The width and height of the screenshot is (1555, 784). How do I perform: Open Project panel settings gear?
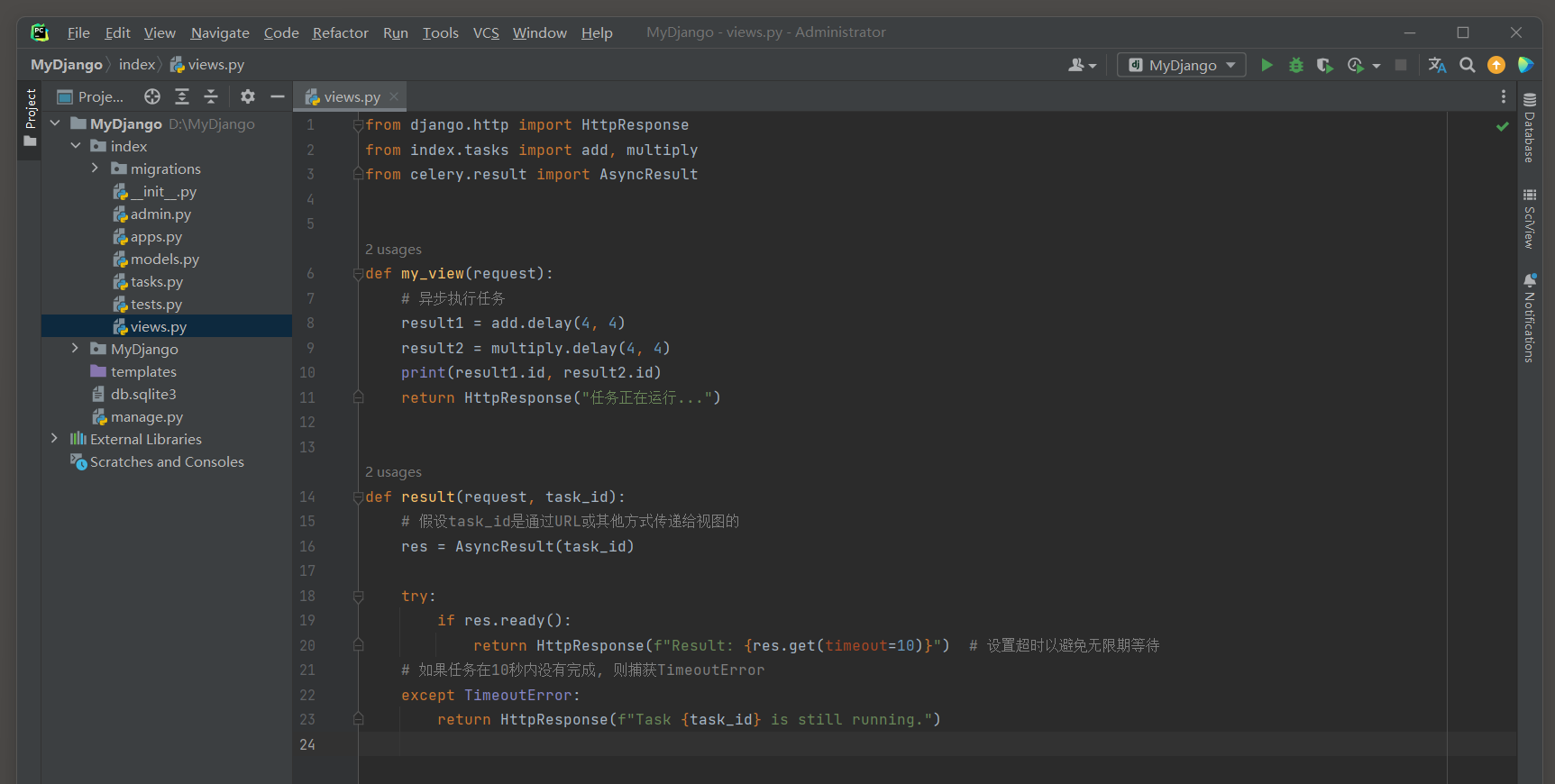tap(248, 96)
